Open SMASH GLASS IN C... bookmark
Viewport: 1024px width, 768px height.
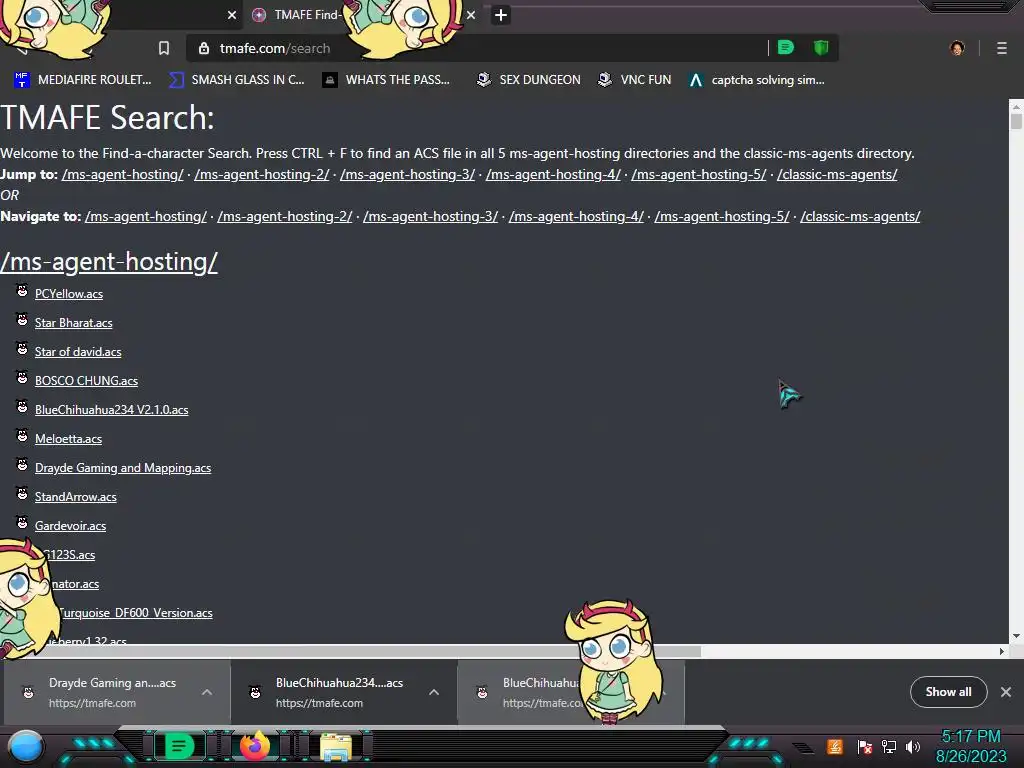236,80
